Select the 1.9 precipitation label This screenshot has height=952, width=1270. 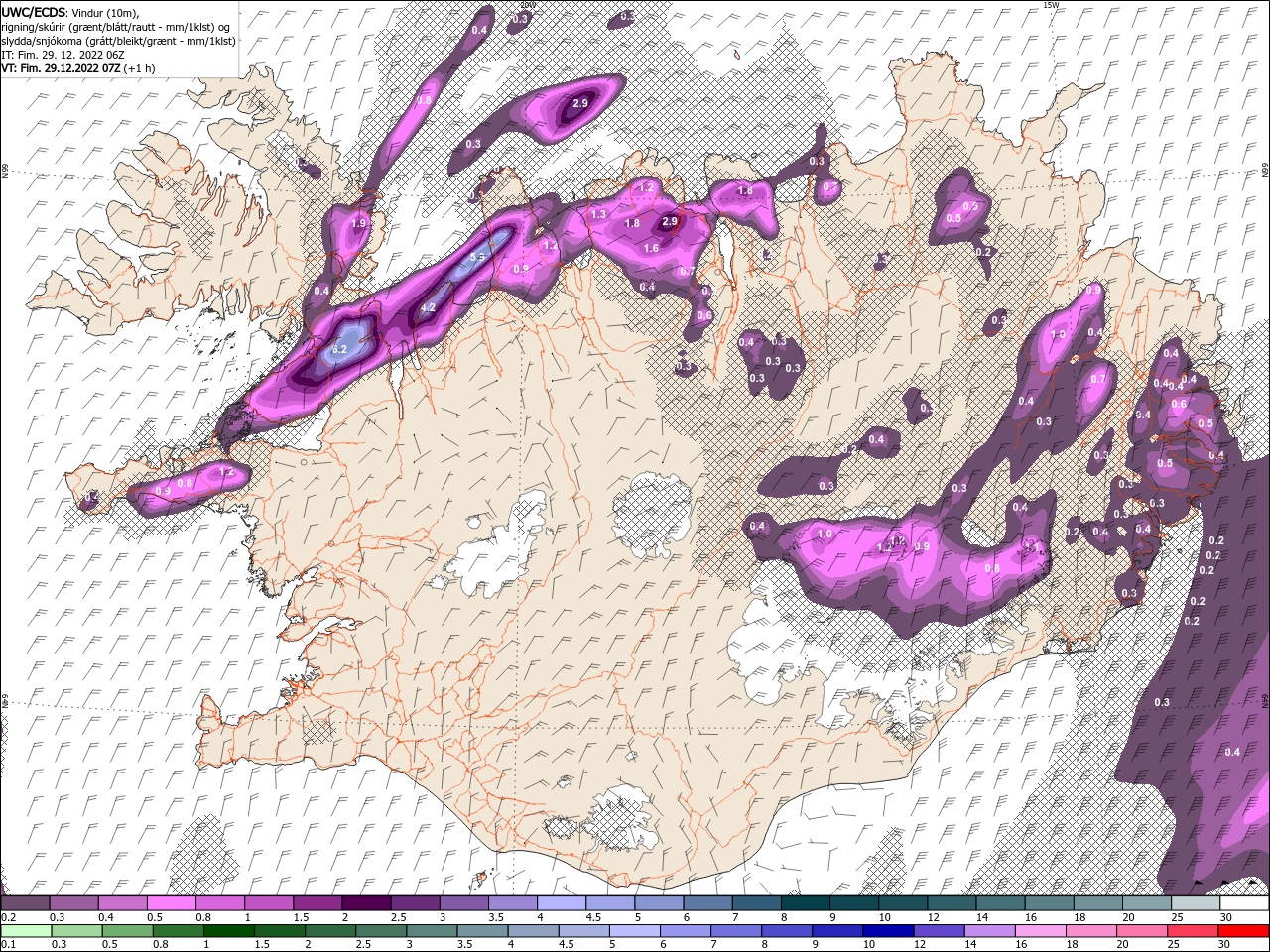(x=359, y=224)
